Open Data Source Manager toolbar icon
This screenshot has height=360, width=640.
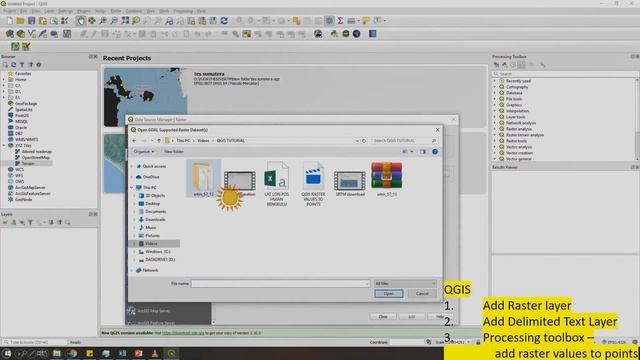coord(9,34)
